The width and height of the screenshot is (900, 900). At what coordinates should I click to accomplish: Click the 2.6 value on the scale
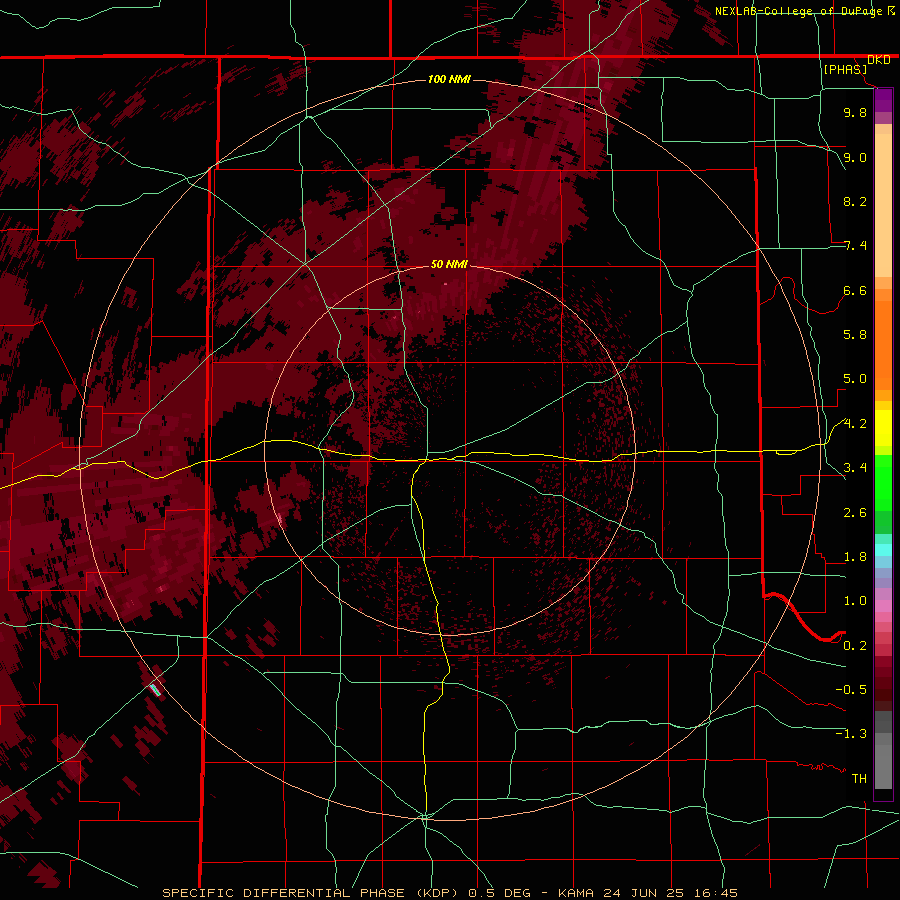pos(855,513)
